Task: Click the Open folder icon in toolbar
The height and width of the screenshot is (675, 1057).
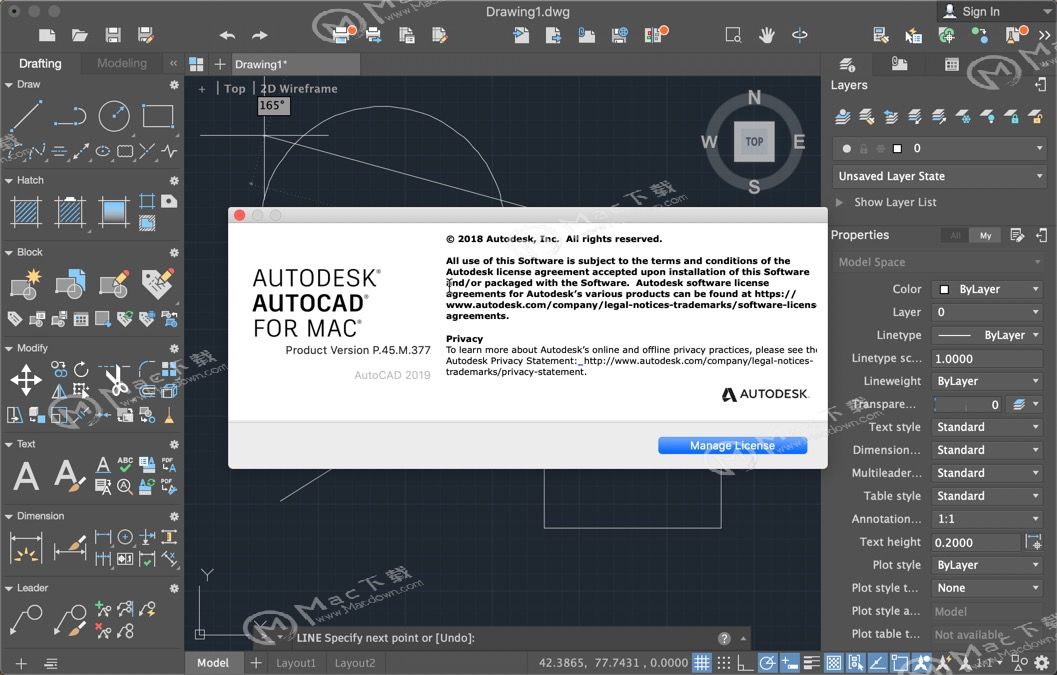Action: click(80, 35)
